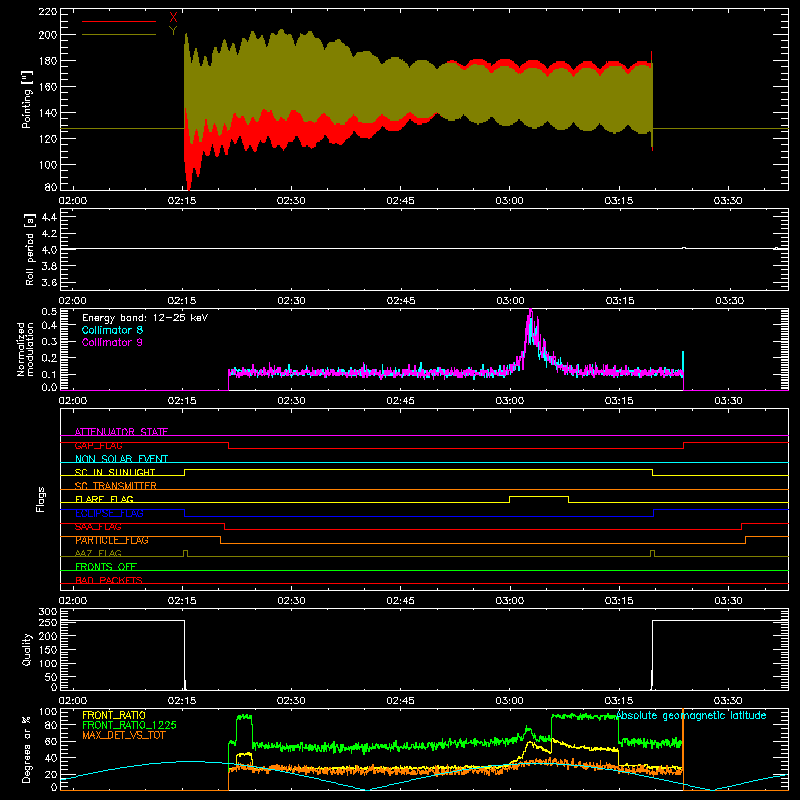Click the 02:45 time label under Roll period plot
This screenshot has height=800, width=800.
[x=401, y=301]
